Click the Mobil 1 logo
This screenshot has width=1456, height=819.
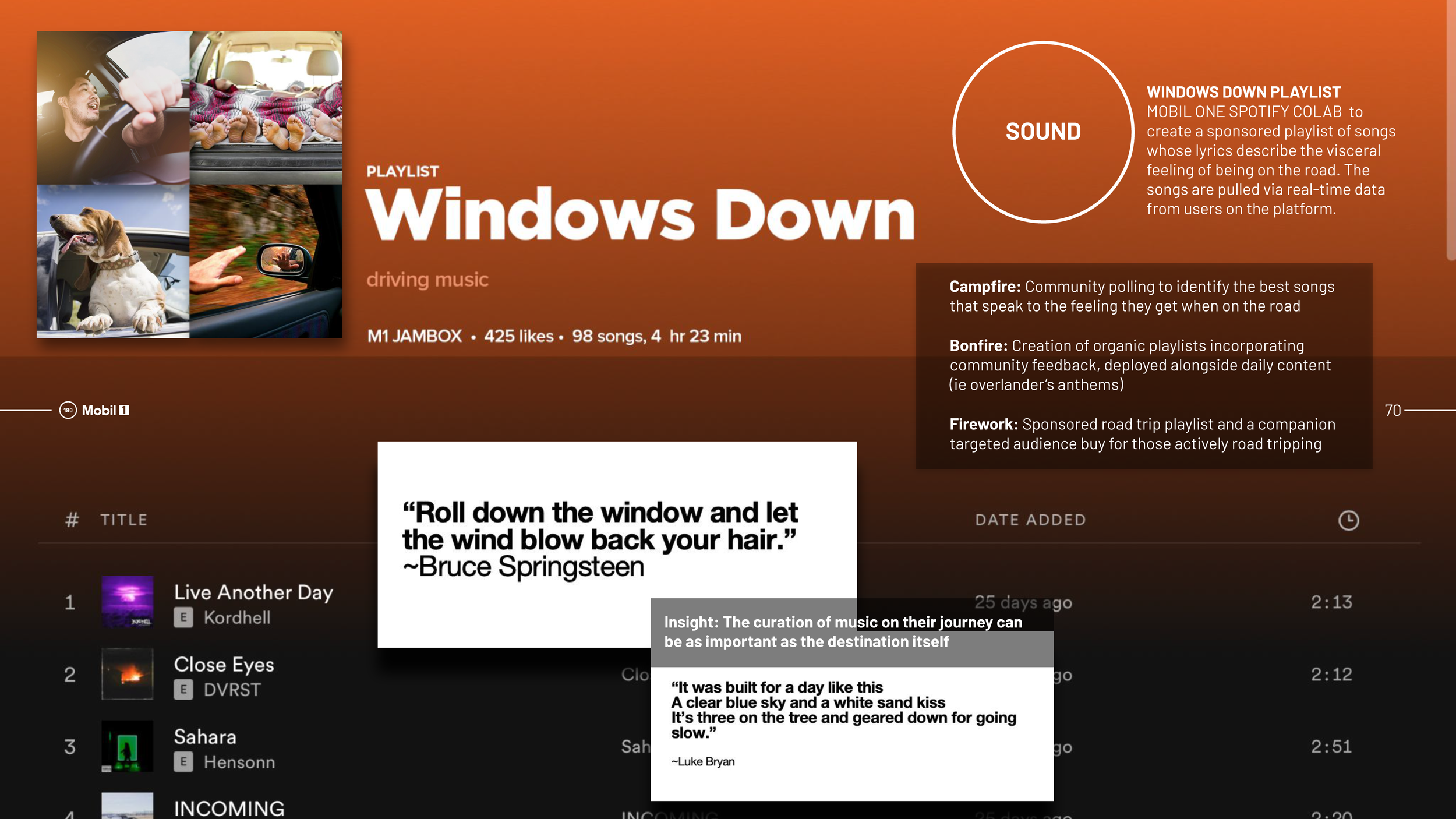click(x=105, y=410)
